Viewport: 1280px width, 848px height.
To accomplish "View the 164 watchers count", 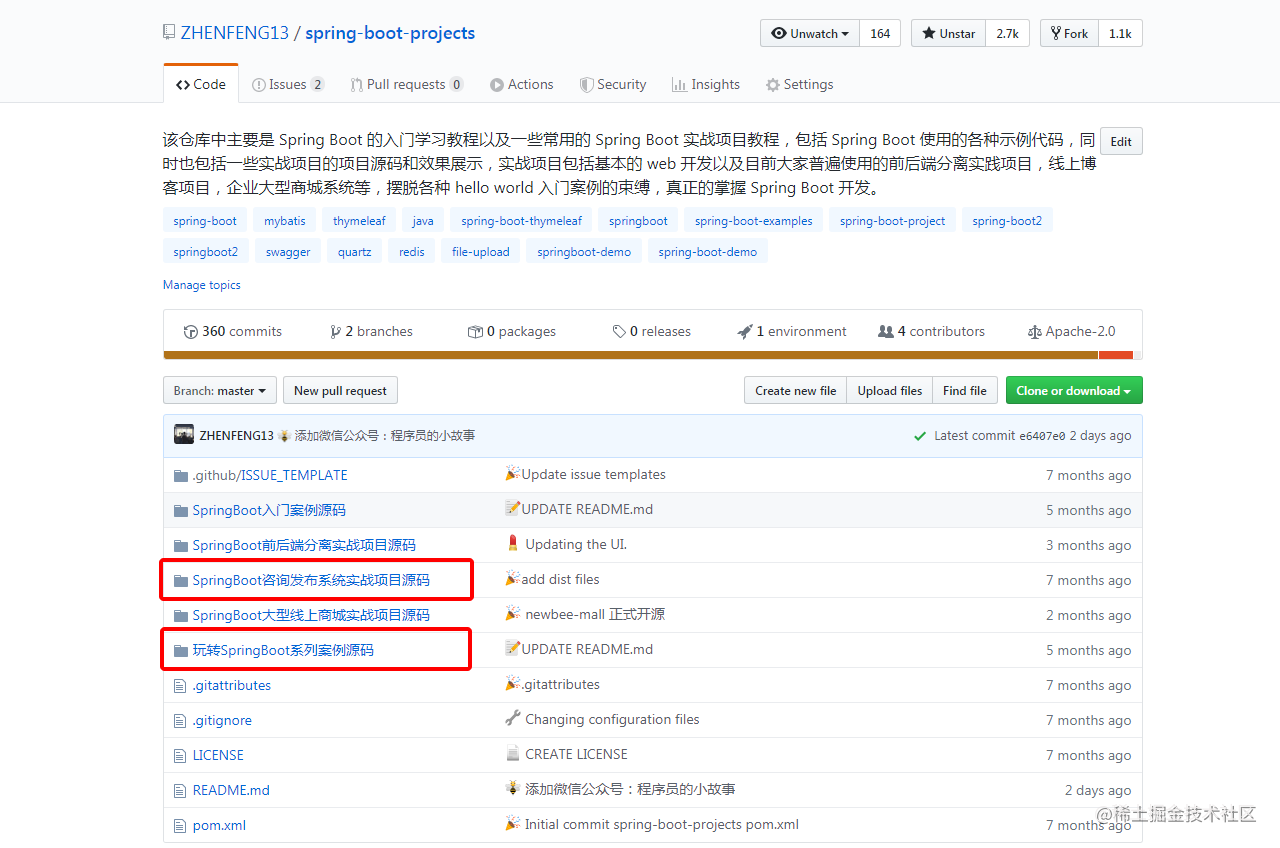I will click(x=880, y=33).
